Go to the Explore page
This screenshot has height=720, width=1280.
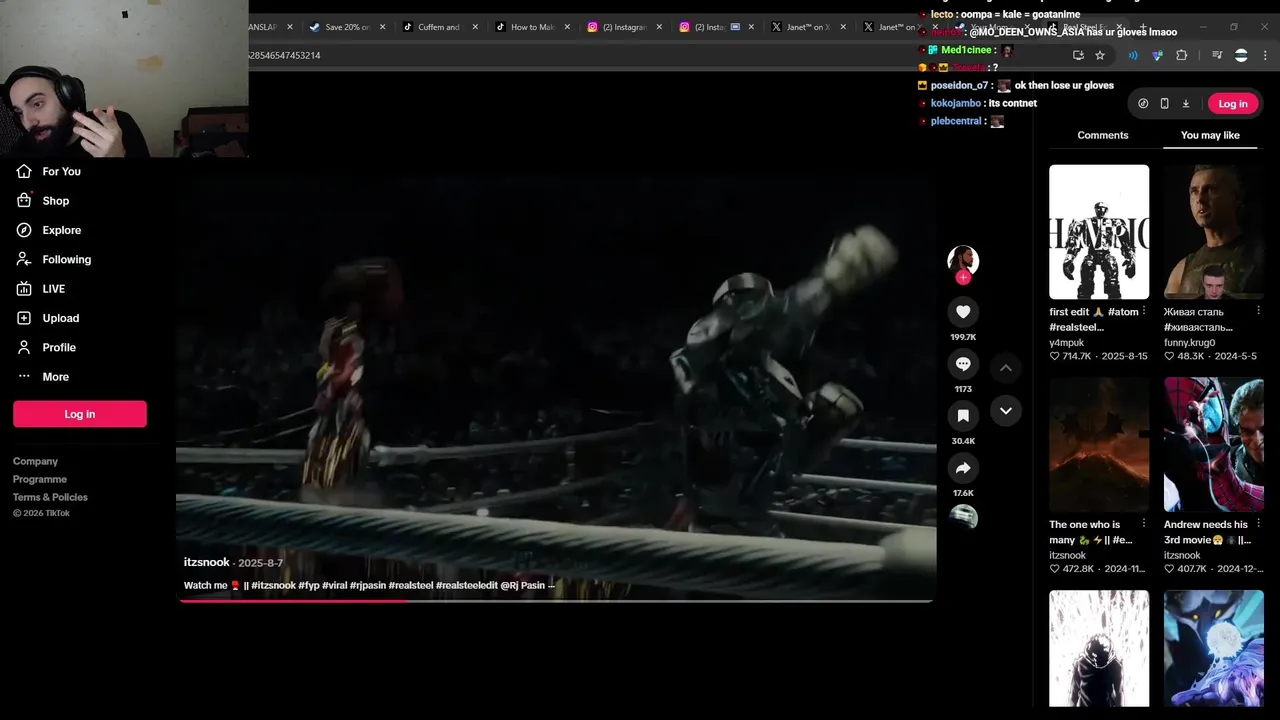click(x=48, y=230)
